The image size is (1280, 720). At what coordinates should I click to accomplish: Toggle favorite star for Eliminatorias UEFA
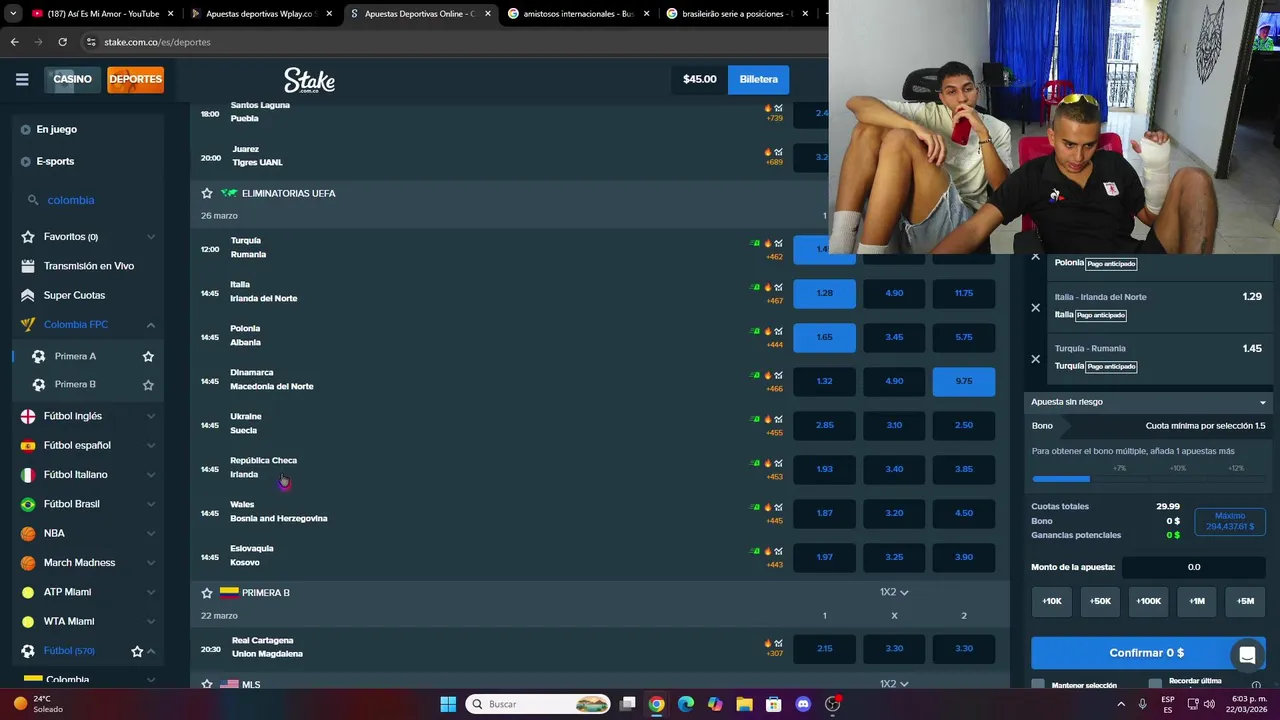tap(207, 193)
